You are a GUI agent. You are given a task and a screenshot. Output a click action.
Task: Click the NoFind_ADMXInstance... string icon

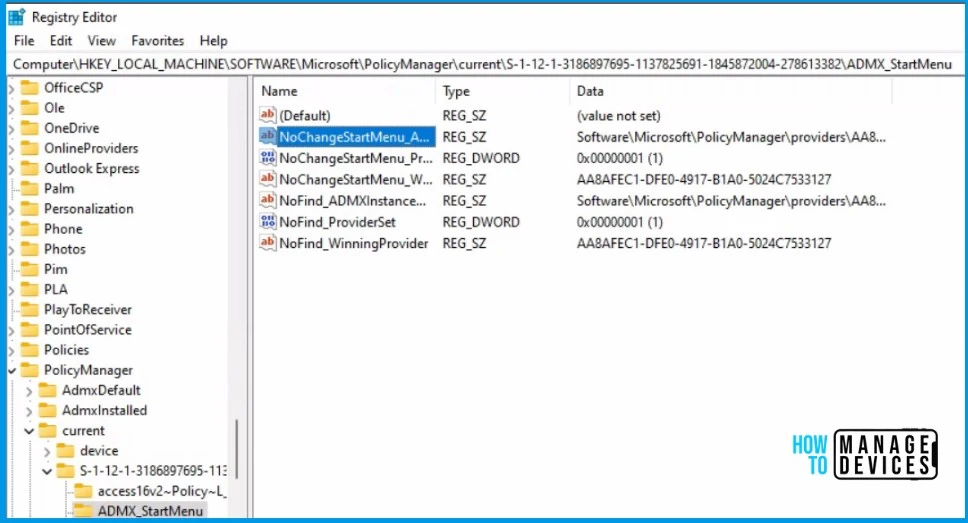point(267,200)
